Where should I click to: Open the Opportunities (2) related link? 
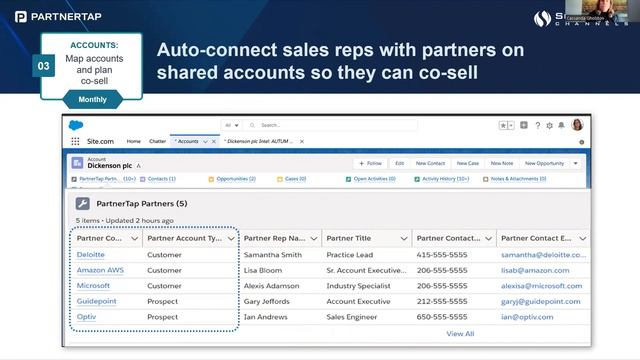click(236, 179)
